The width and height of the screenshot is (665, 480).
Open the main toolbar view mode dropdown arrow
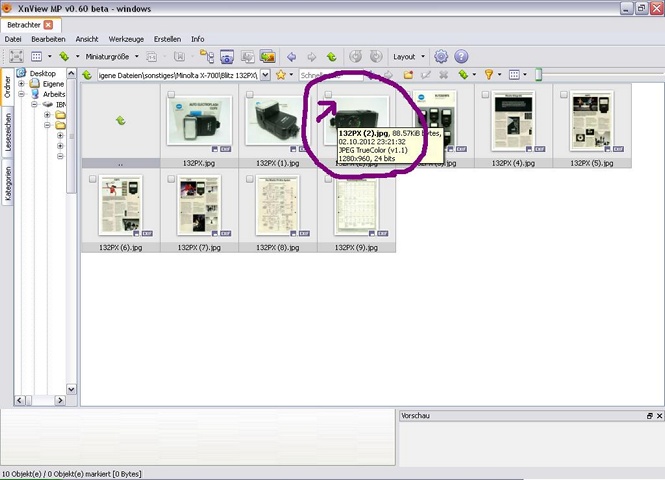(x=50, y=56)
